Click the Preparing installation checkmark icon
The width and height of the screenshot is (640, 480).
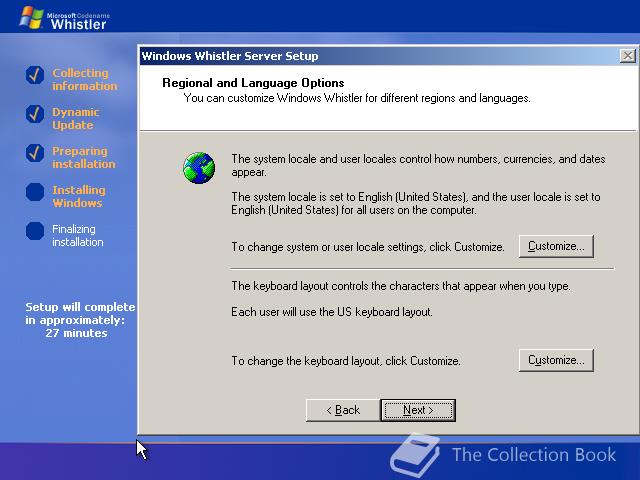click(35, 153)
